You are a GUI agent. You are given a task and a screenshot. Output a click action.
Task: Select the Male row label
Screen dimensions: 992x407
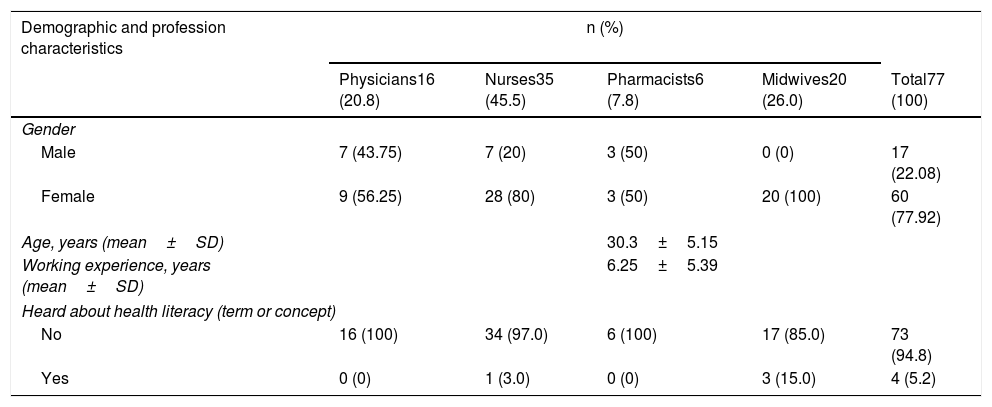pos(58,153)
